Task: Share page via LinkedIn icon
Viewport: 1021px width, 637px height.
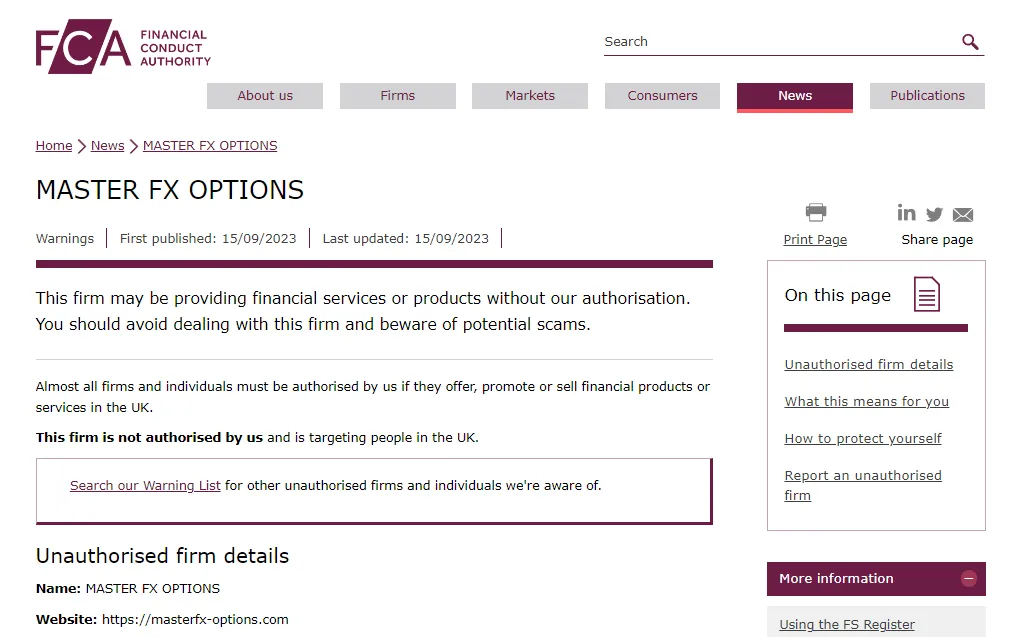Action: 906,213
